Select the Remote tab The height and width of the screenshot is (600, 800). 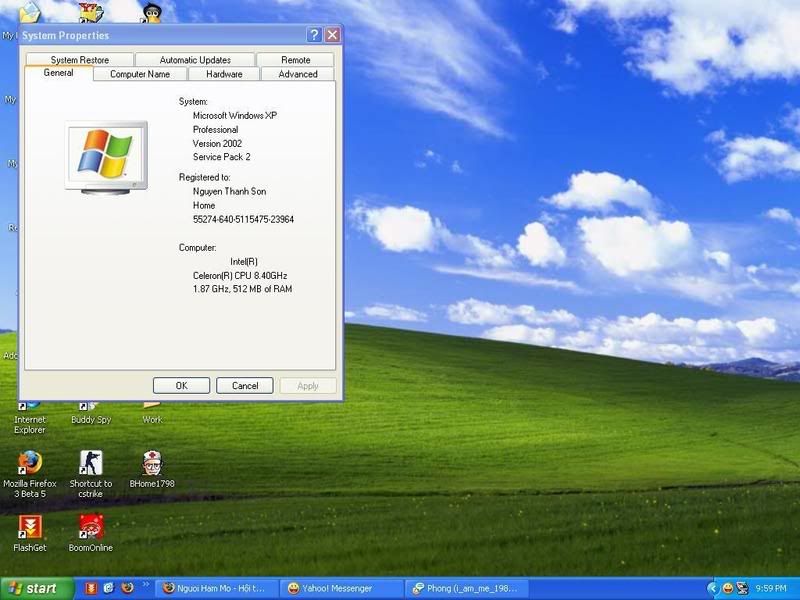click(x=295, y=60)
